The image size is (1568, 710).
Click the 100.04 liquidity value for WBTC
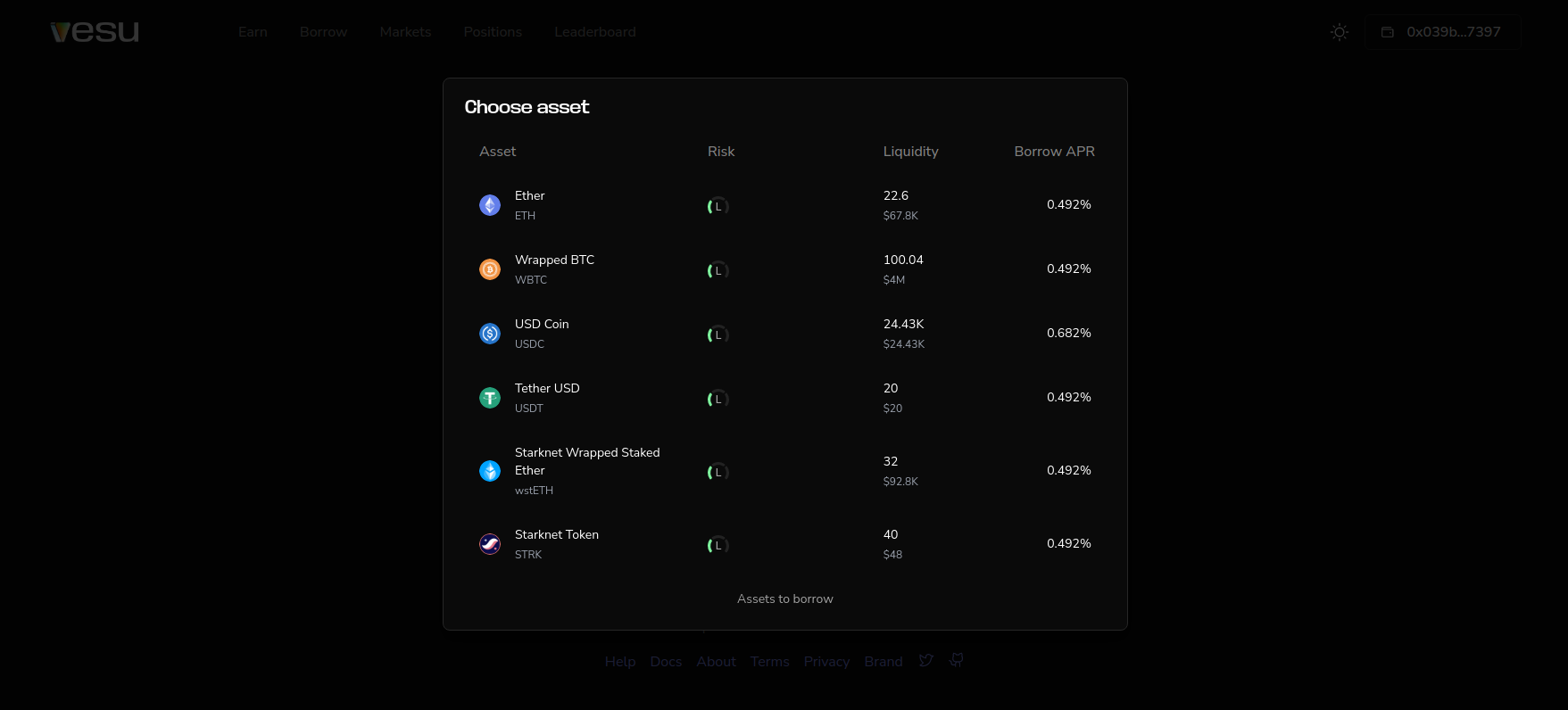coord(903,260)
